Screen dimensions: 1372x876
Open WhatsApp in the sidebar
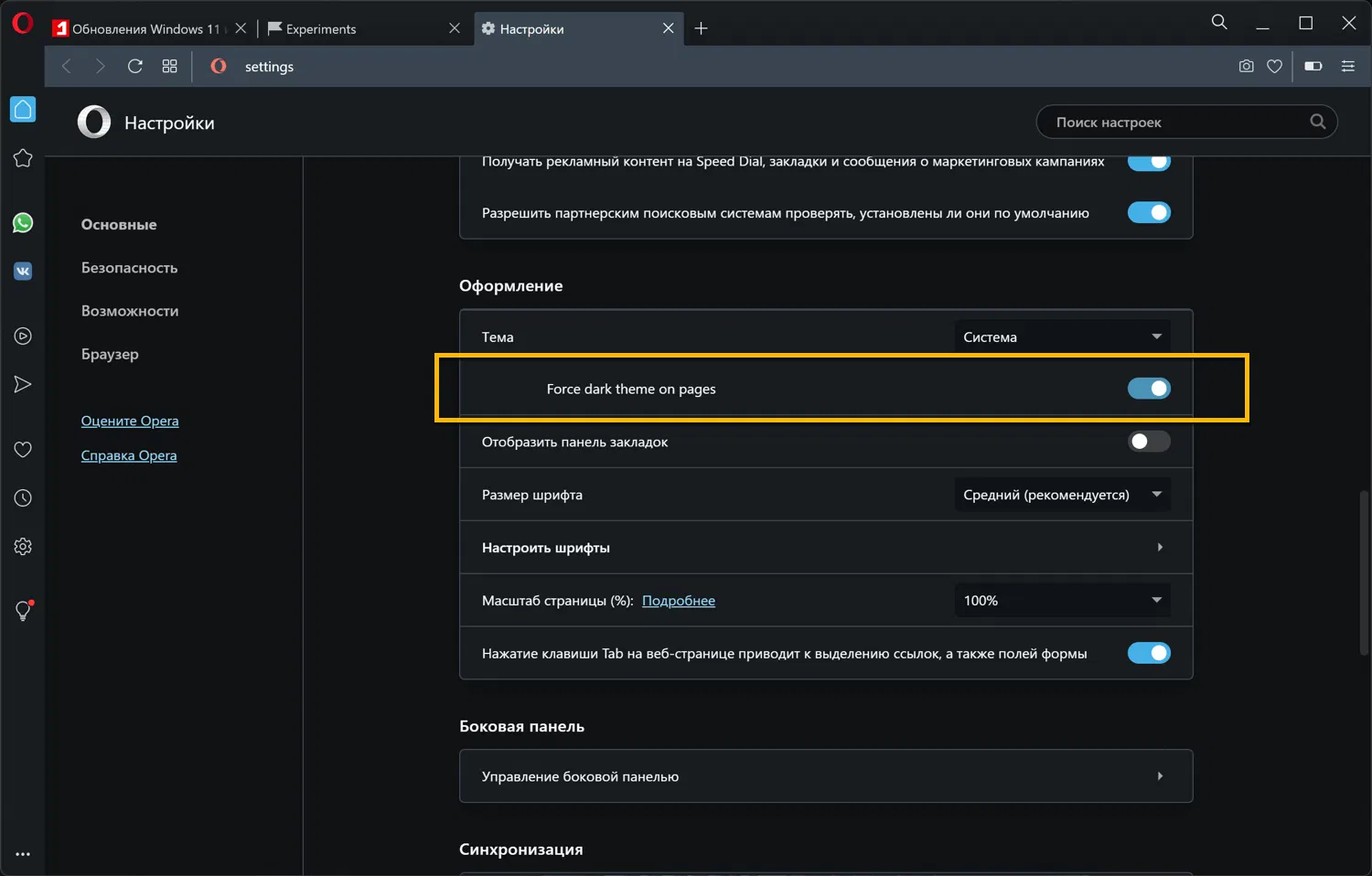(23, 223)
